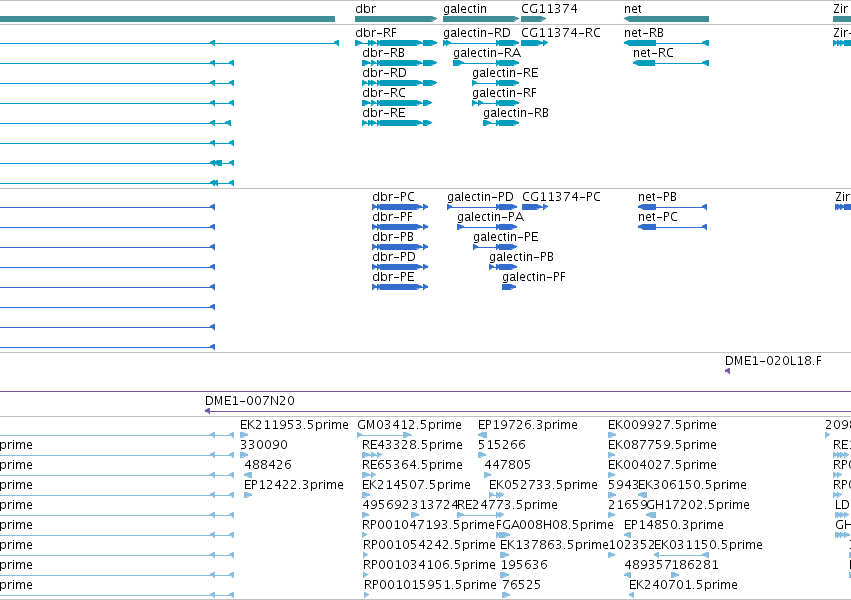
Task: Select the 330090 EST feature
Action: point(243,455)
